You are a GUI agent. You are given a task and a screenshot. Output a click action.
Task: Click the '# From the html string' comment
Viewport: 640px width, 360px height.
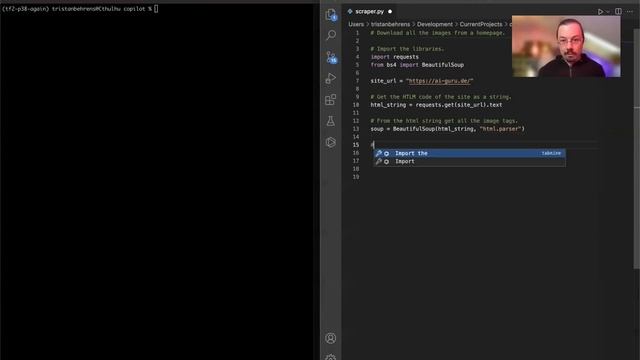tap(444, 121)
